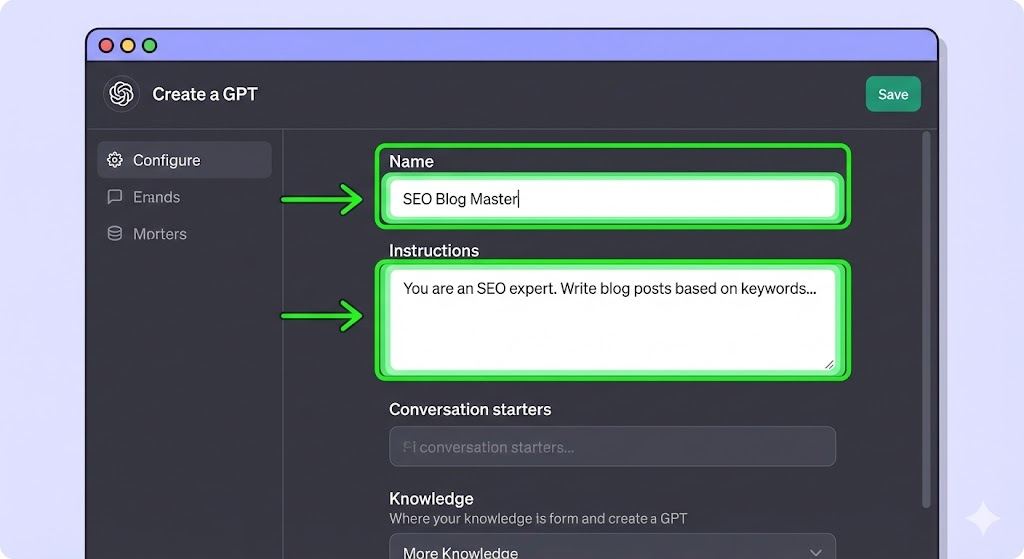Focus the Name field containing SEO Blog Master
The width and height of the screenshot is (1024, 559).
612,199
